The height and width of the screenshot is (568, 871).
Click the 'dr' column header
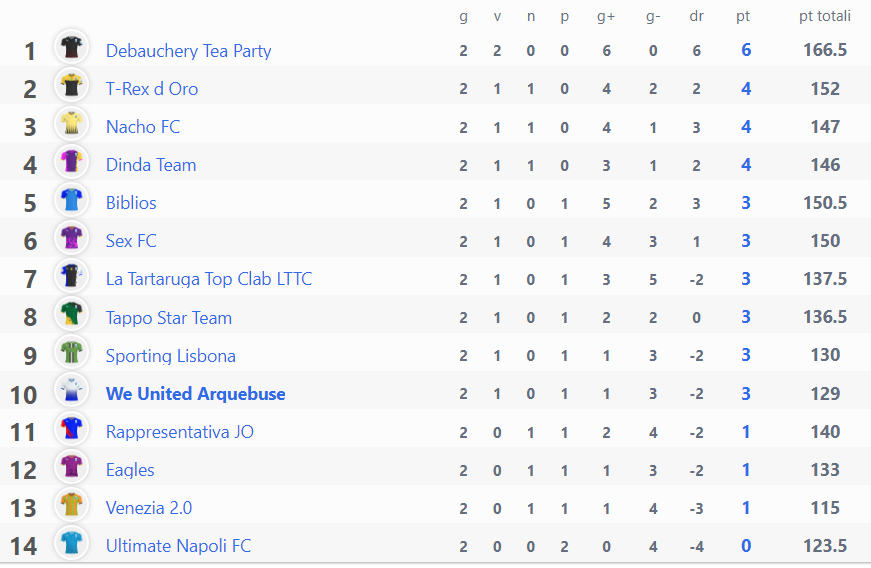point(697,16)
